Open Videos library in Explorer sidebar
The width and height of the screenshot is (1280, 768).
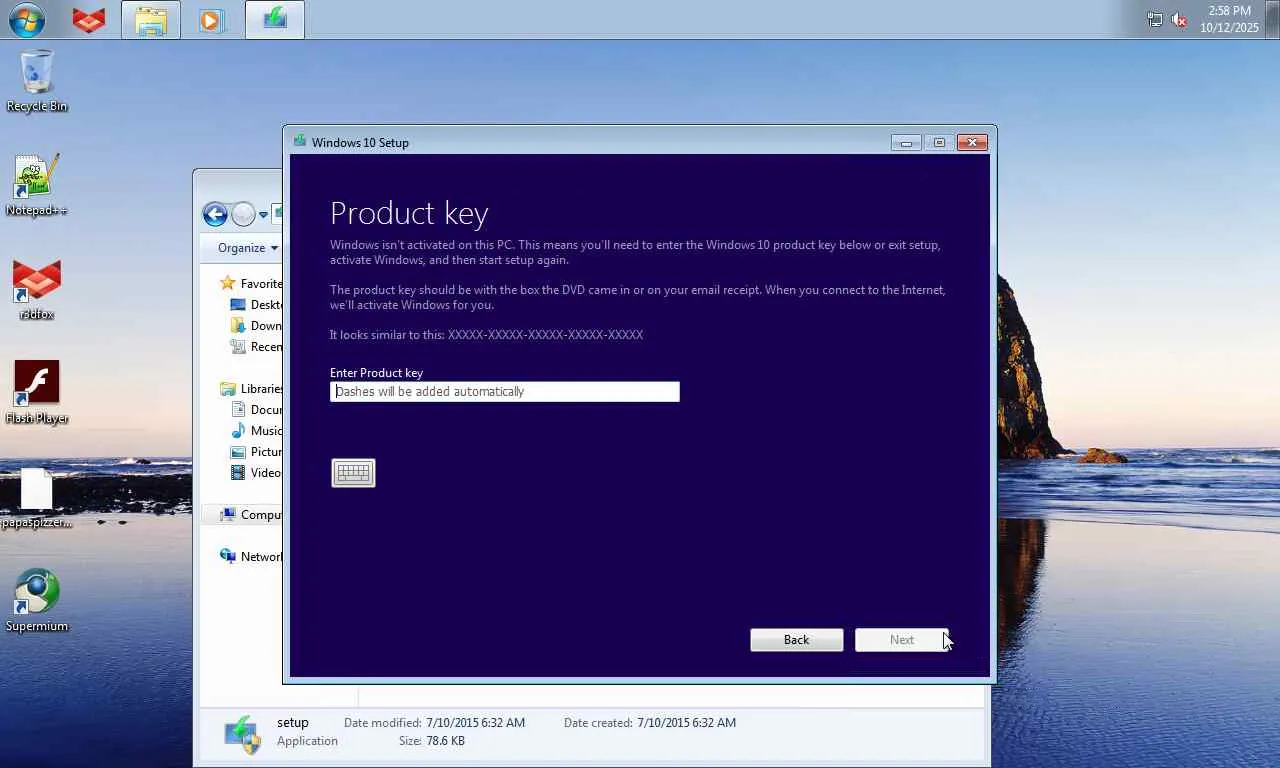pyautogui.click(x=256, y=473)
